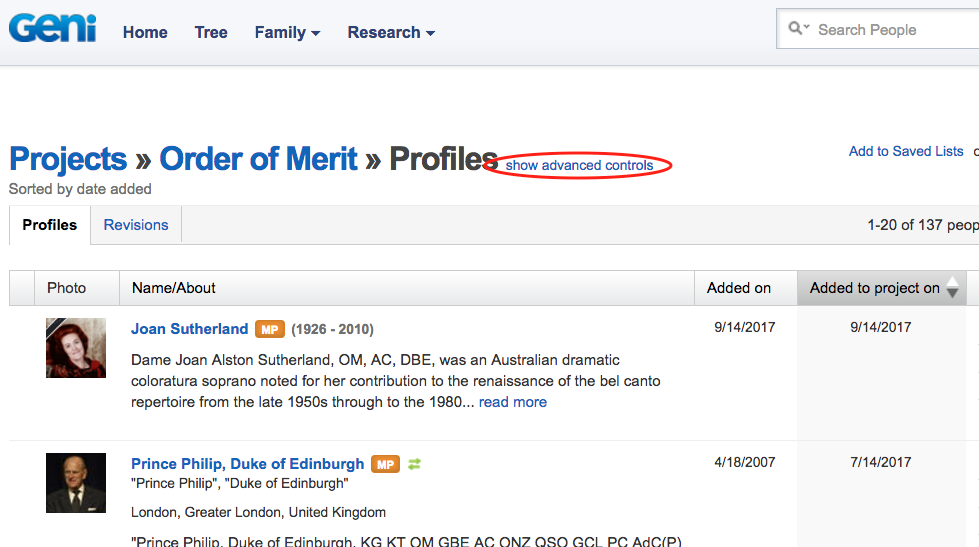Open Prince Philip's profile photo
The width and height of the screenshot is (979, 547).
76,483
